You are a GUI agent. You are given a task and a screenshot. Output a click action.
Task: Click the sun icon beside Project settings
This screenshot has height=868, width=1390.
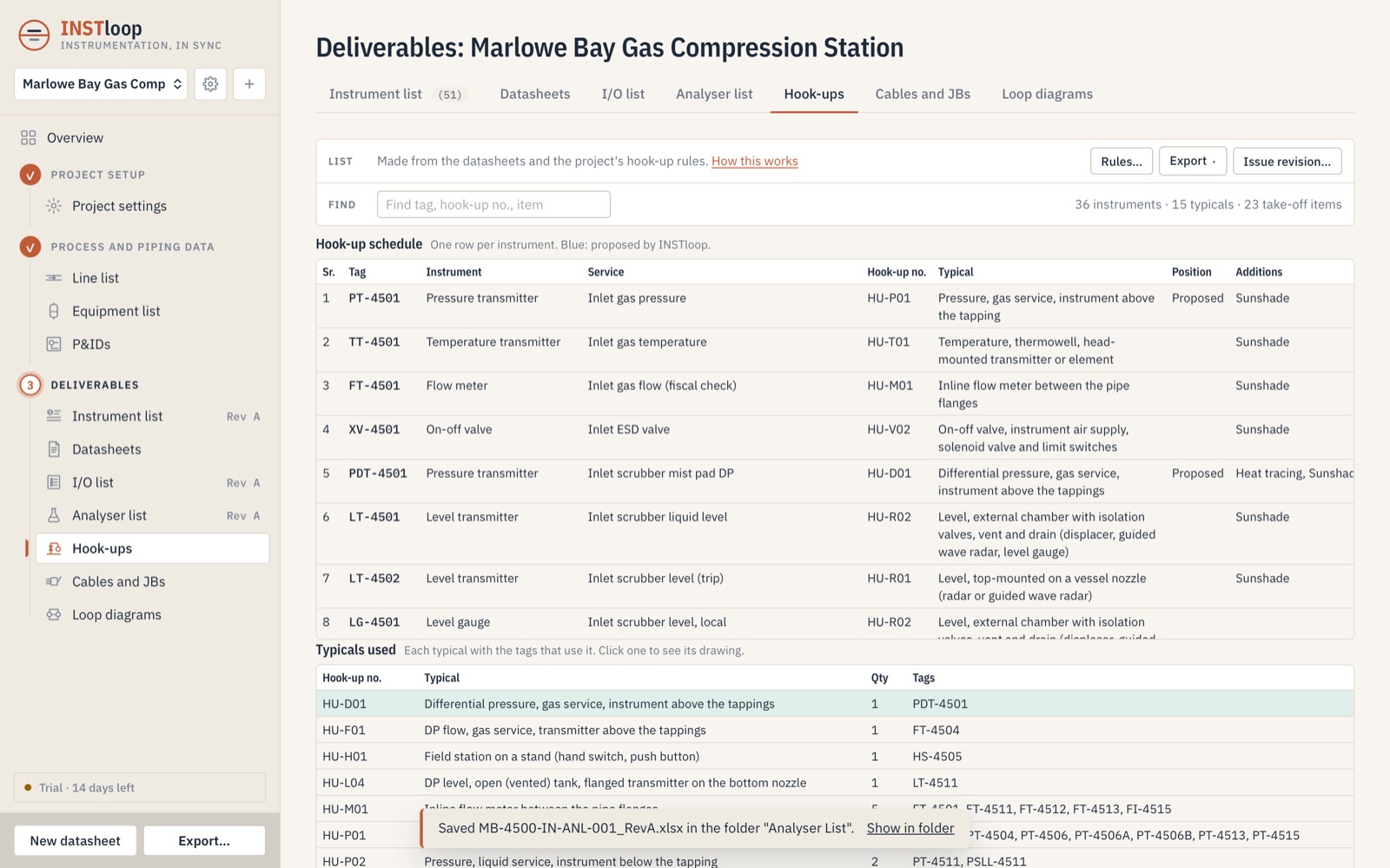(54, 206)
